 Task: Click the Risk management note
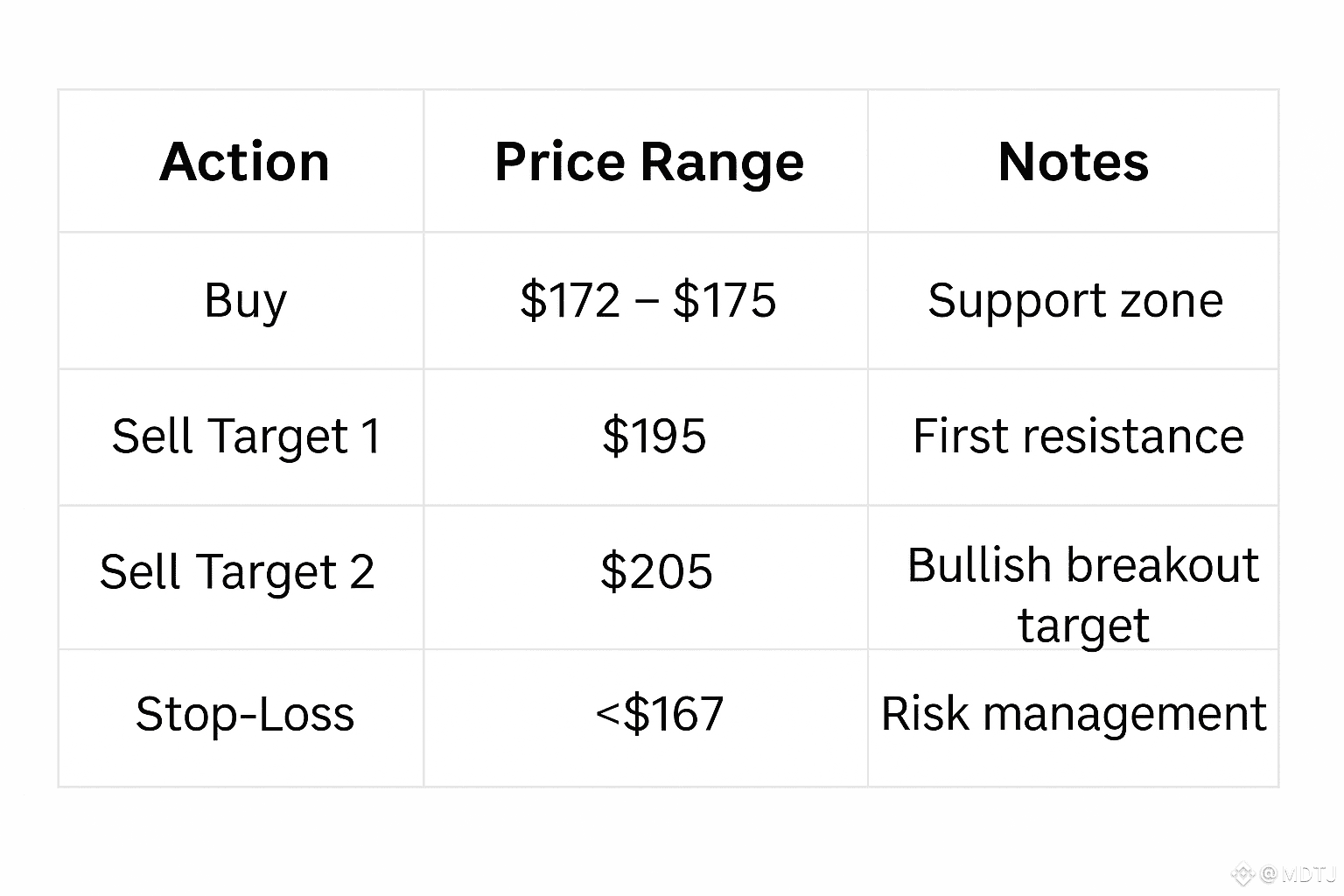click(x=1073, y=713)
